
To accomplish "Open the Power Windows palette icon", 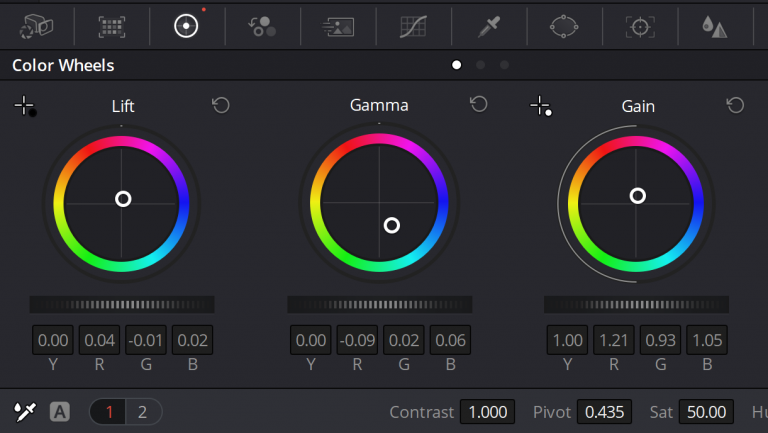I will coord(564,26).
